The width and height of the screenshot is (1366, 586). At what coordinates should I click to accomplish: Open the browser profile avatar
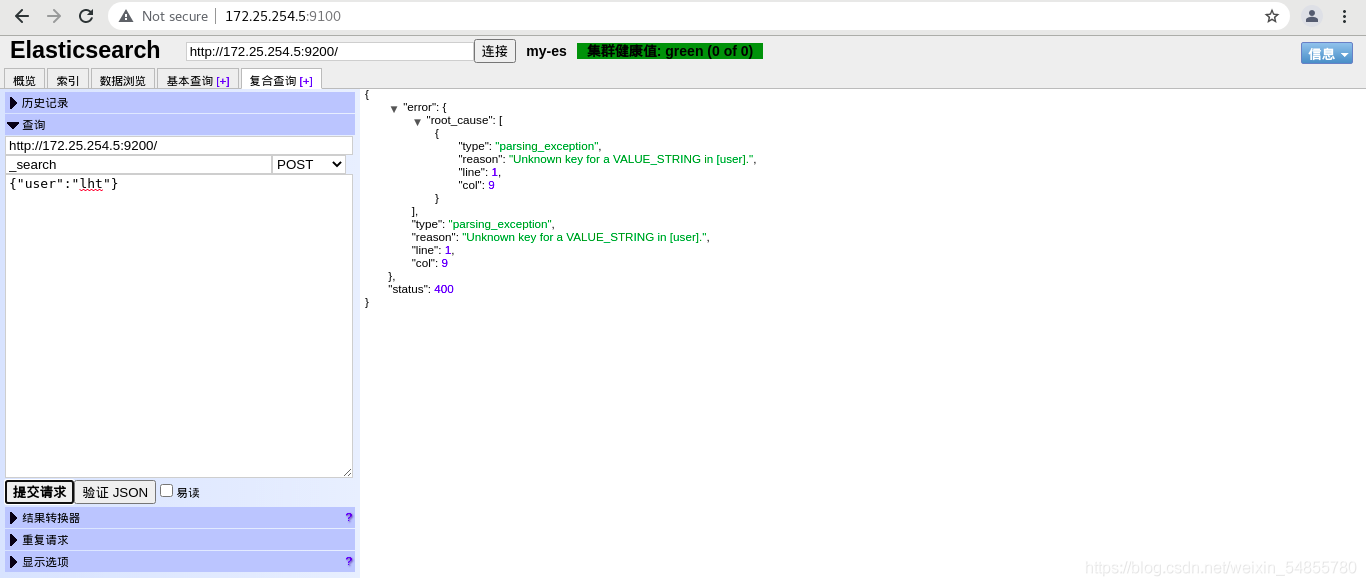1312,16
